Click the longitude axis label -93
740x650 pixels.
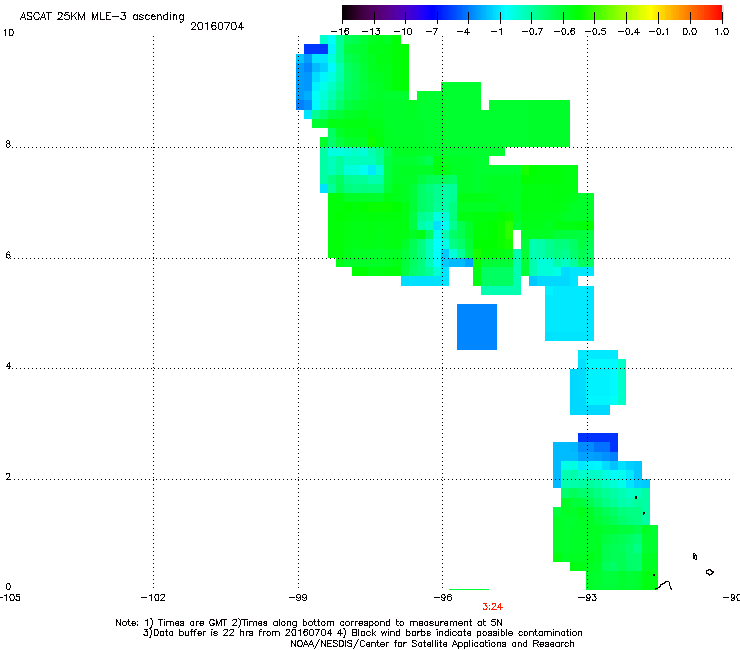pos(587,598)
